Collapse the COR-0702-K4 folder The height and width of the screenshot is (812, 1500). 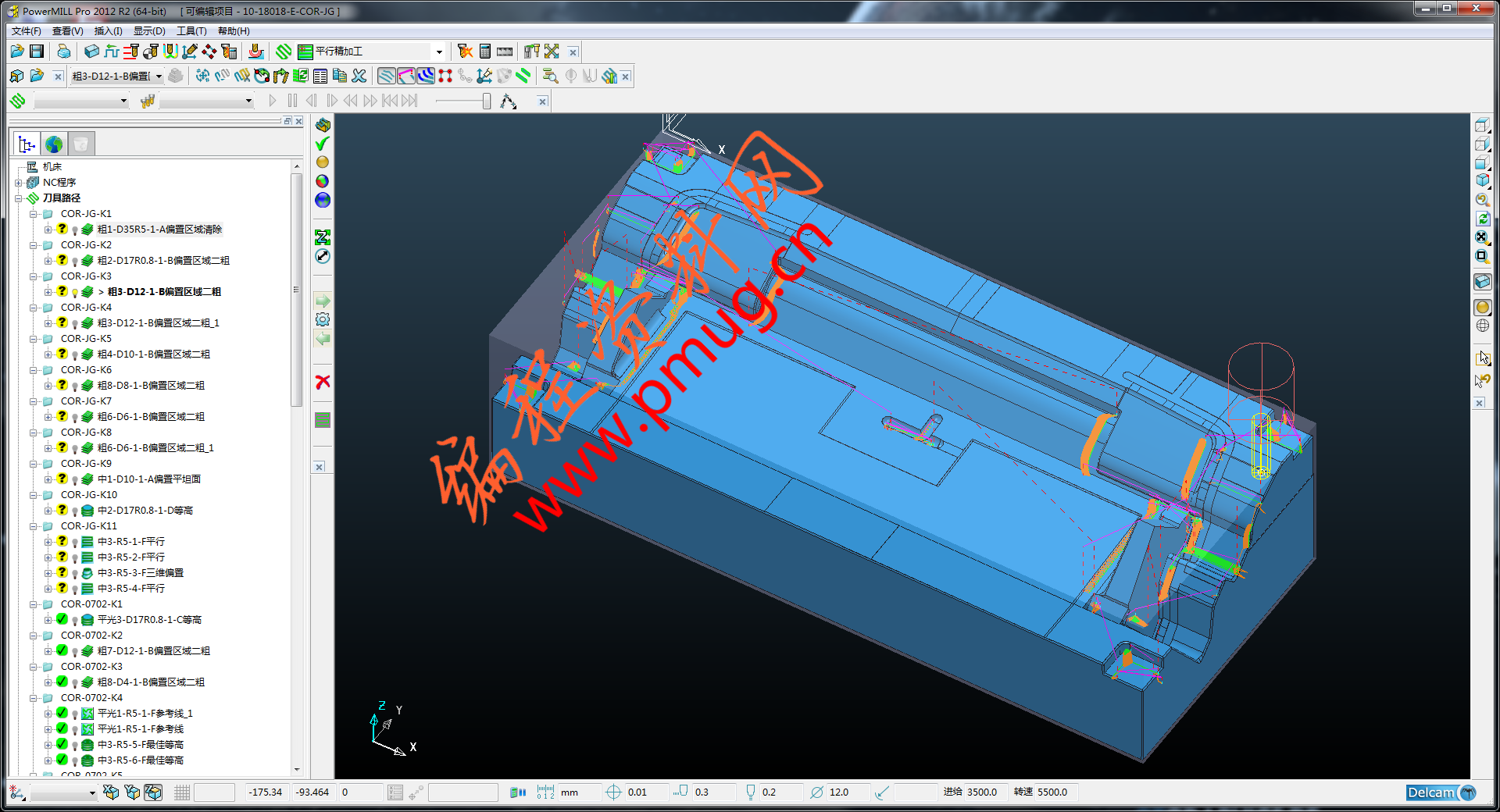[x=34, y=698]
